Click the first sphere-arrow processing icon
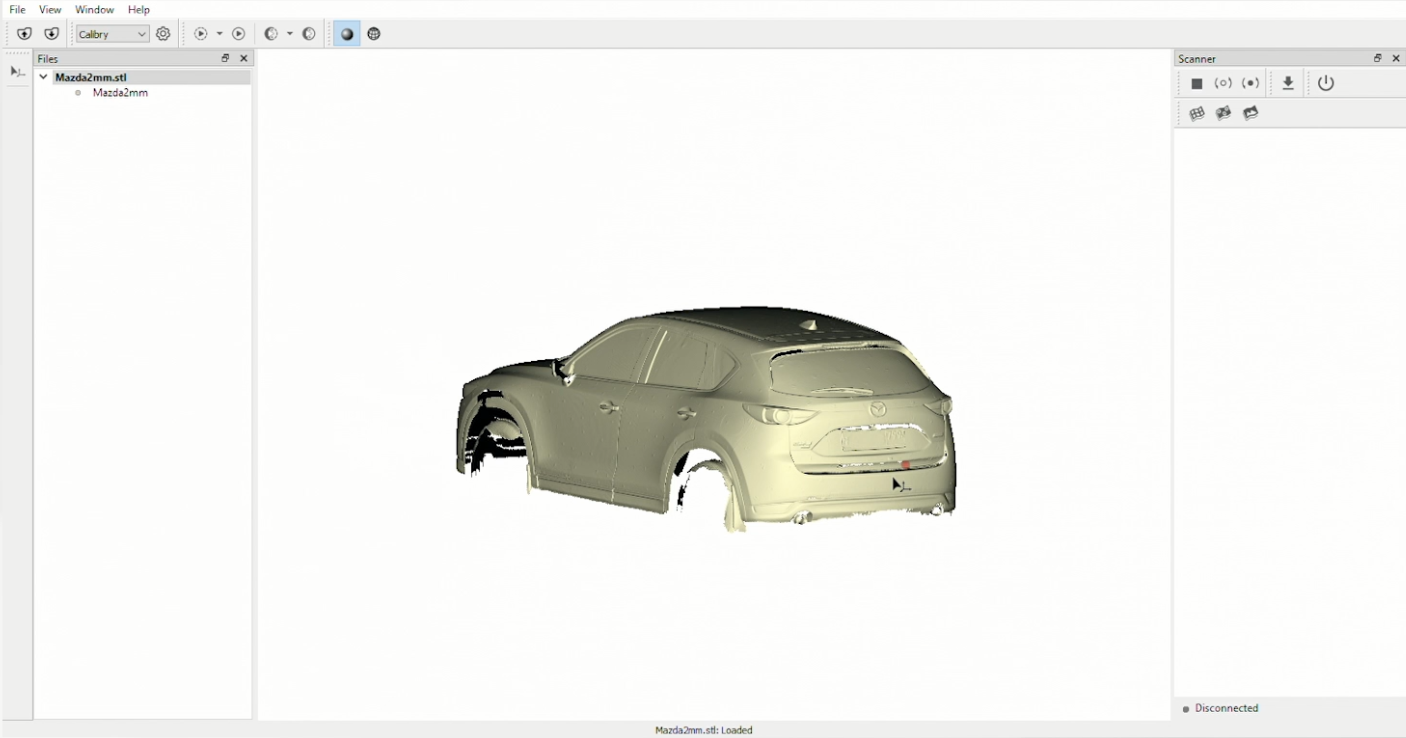 (x=271, y=34)
